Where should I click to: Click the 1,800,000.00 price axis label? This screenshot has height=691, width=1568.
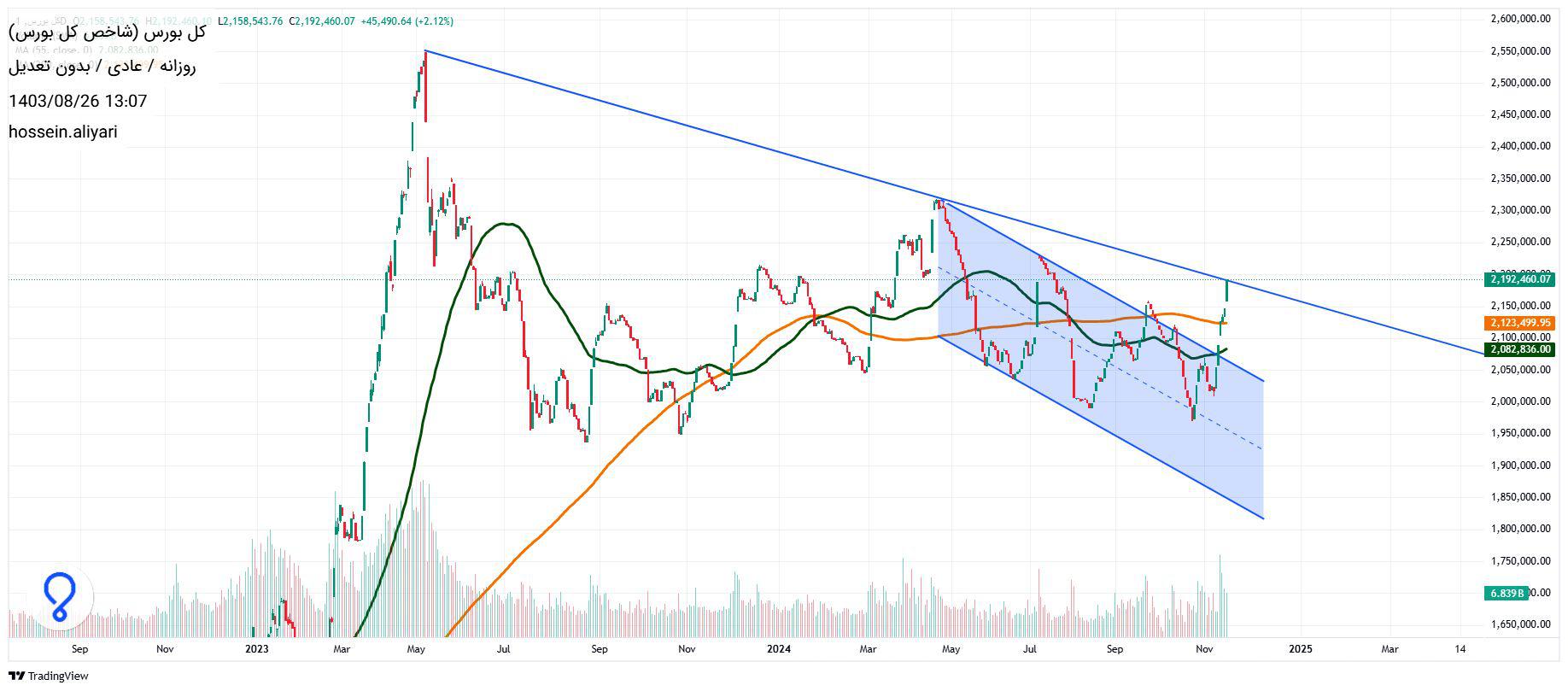click(1520, 529)
